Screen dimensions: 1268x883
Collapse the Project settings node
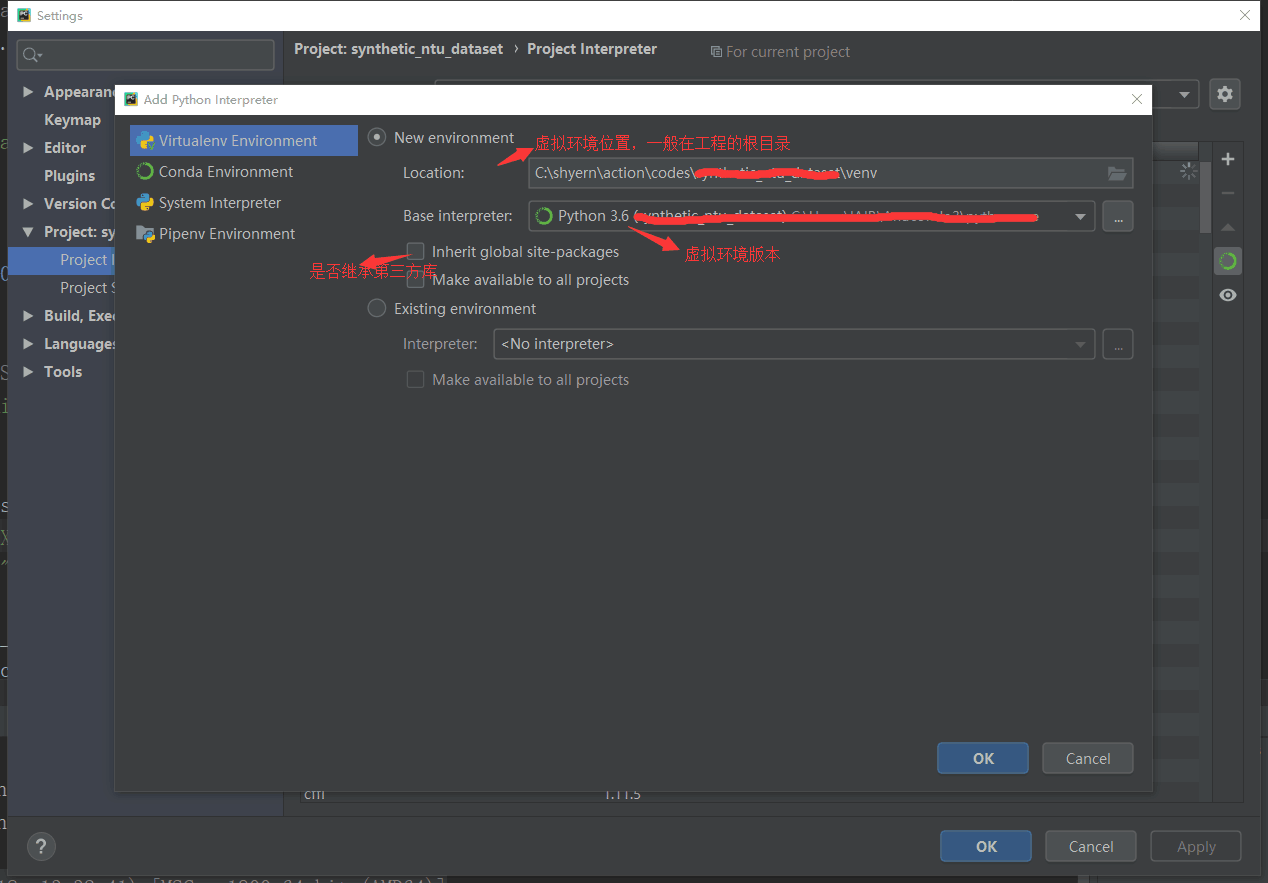pyautogui.click(x=28, y=232)
